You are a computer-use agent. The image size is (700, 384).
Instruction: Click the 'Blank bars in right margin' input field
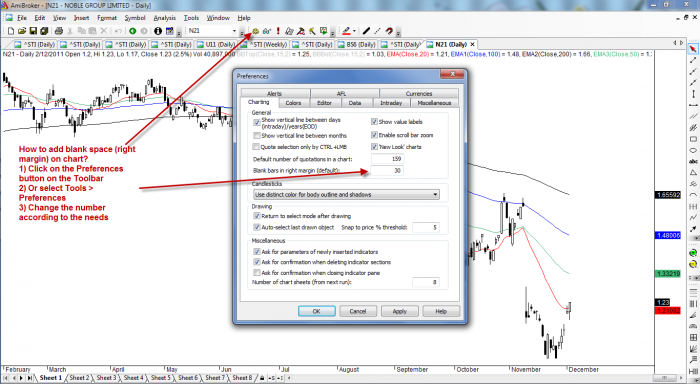tap(387, 171)
